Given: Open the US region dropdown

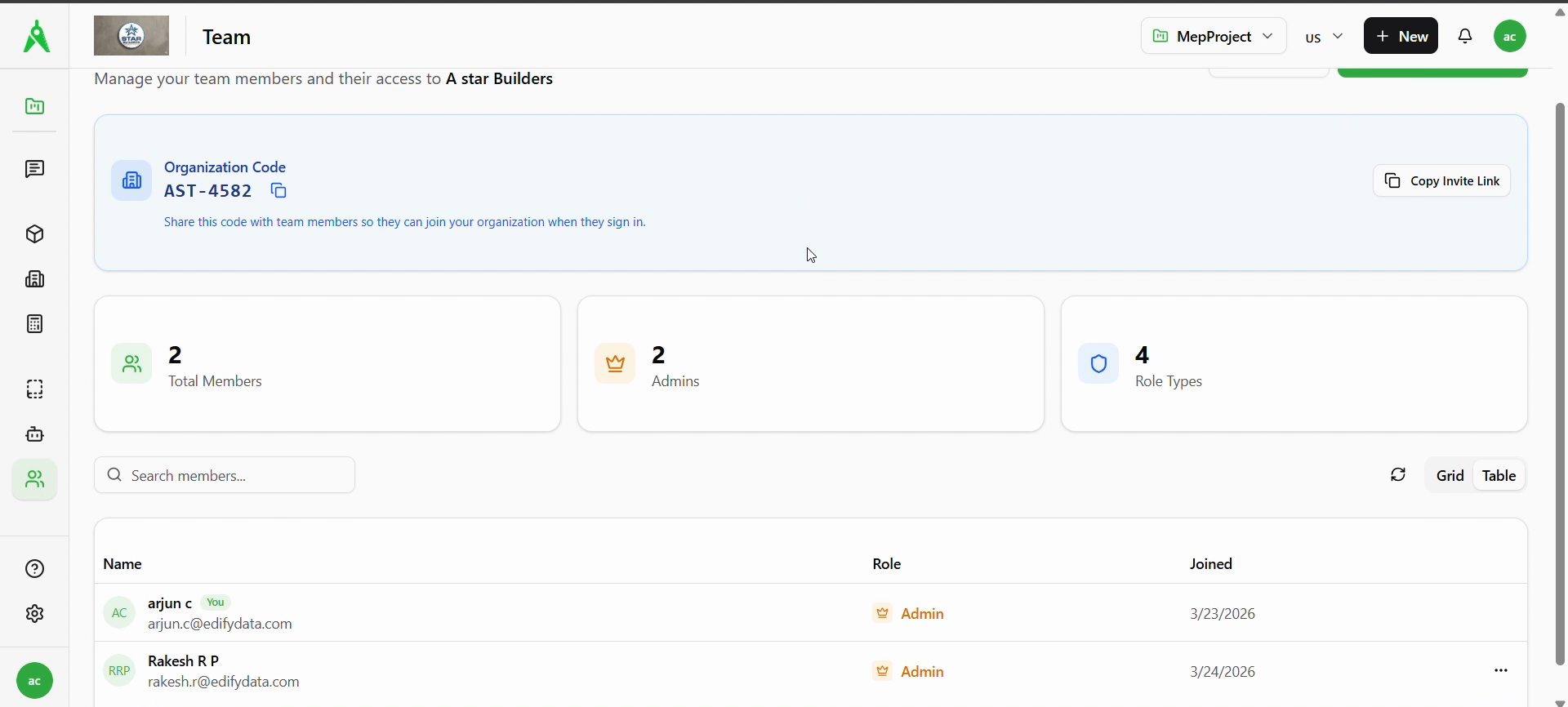Looking at the screenshot, I should (1324, 37).
